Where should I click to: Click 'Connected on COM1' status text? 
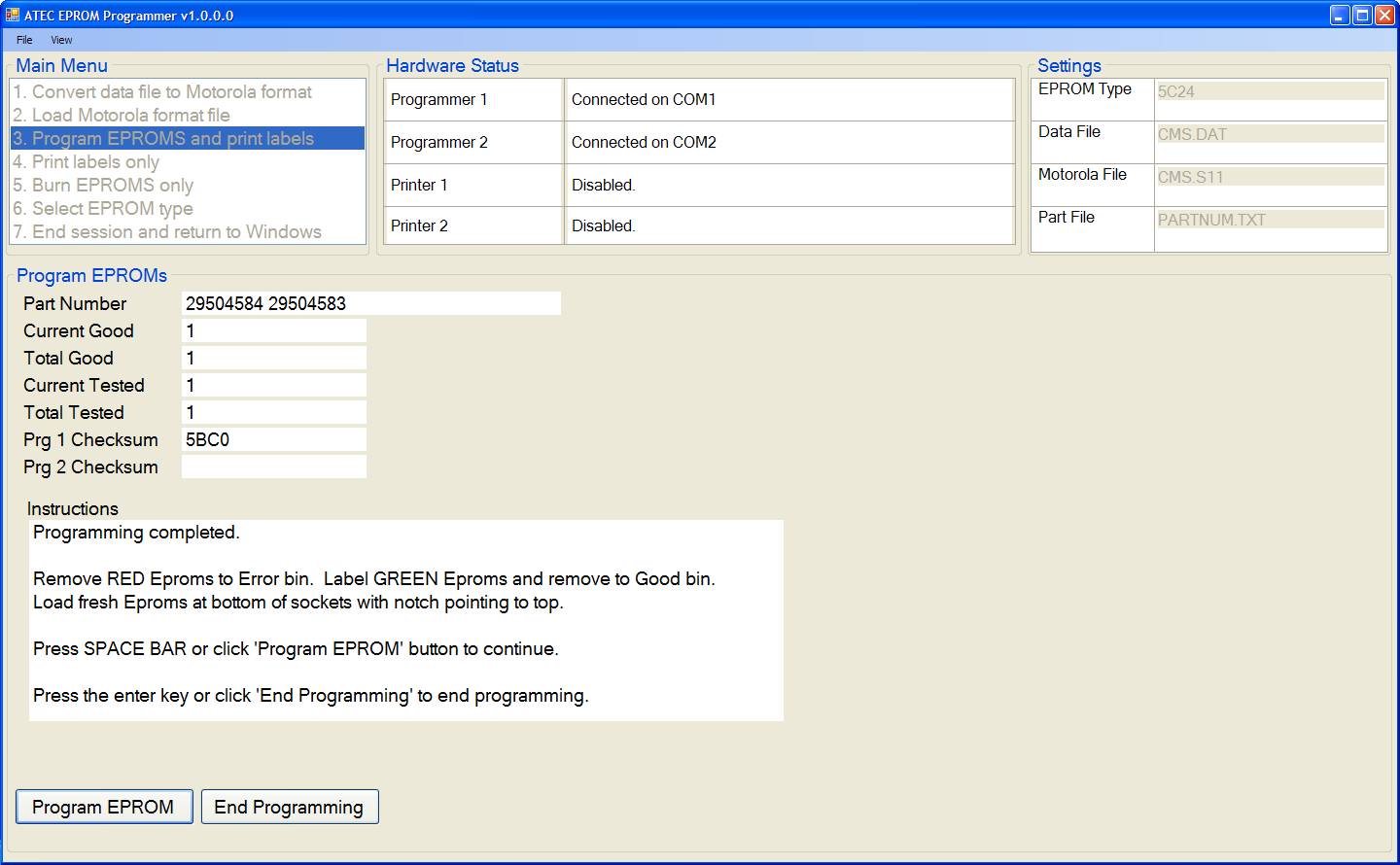(644, 99)
